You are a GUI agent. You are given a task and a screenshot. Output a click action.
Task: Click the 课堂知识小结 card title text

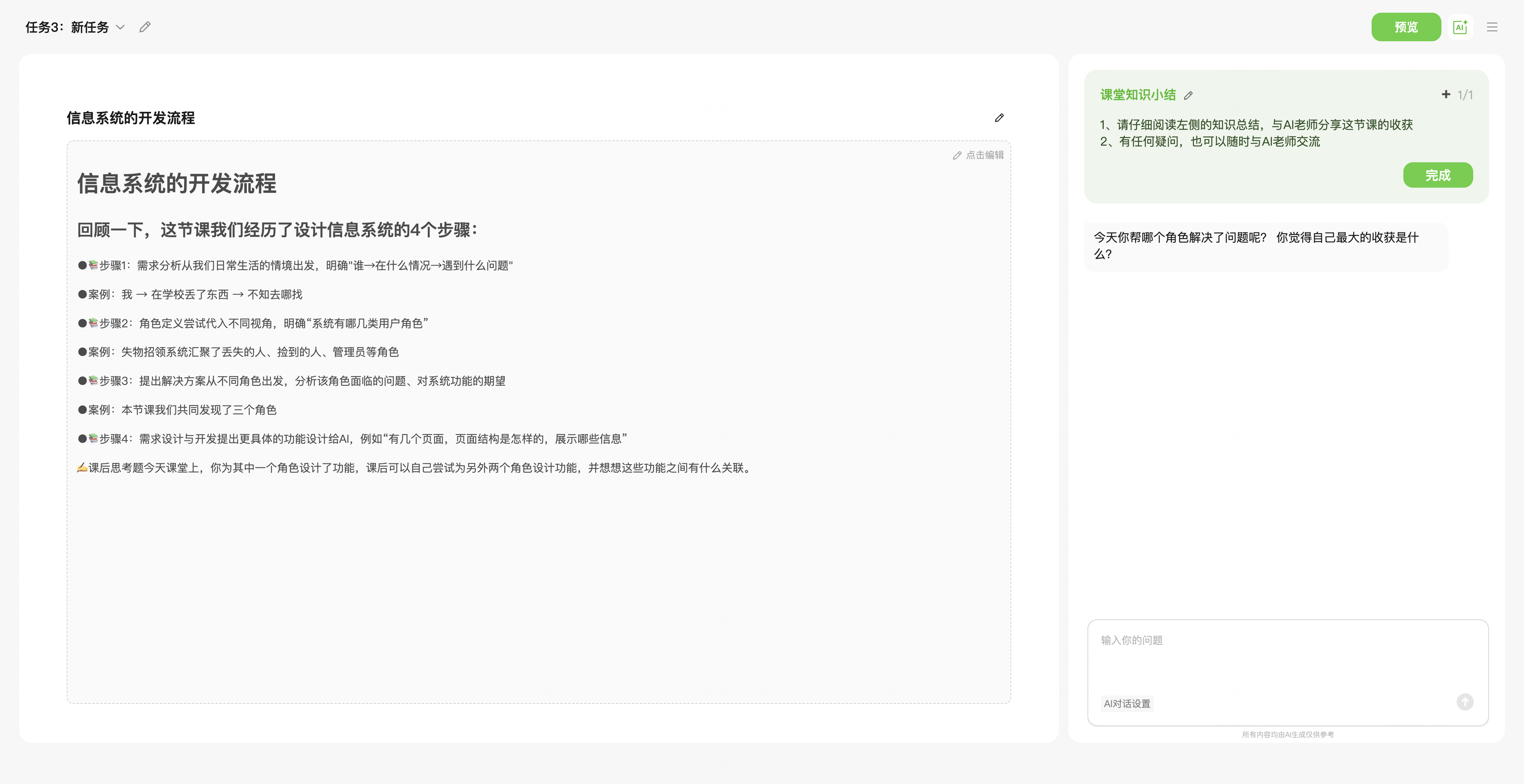(1138, 95)
